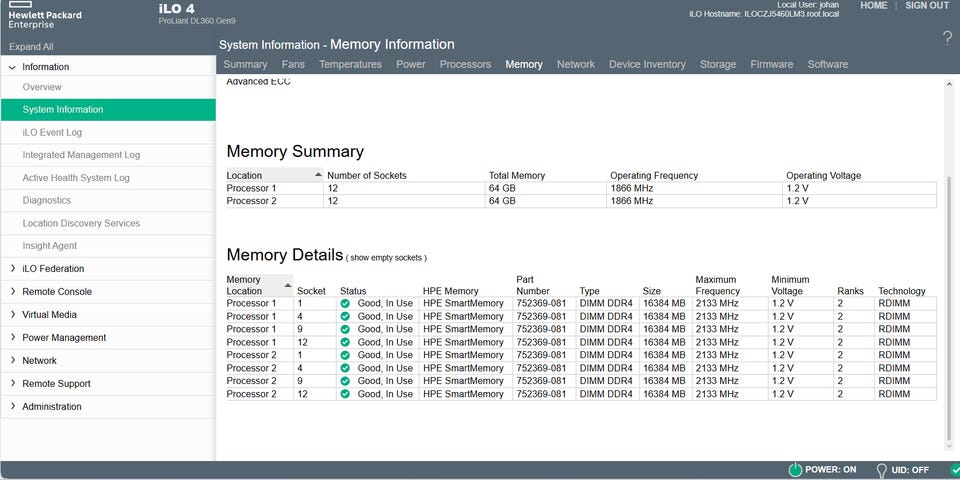Click Operating Voltage column header
The width and height of the screenshot is (960, 480).
(823, 176)
